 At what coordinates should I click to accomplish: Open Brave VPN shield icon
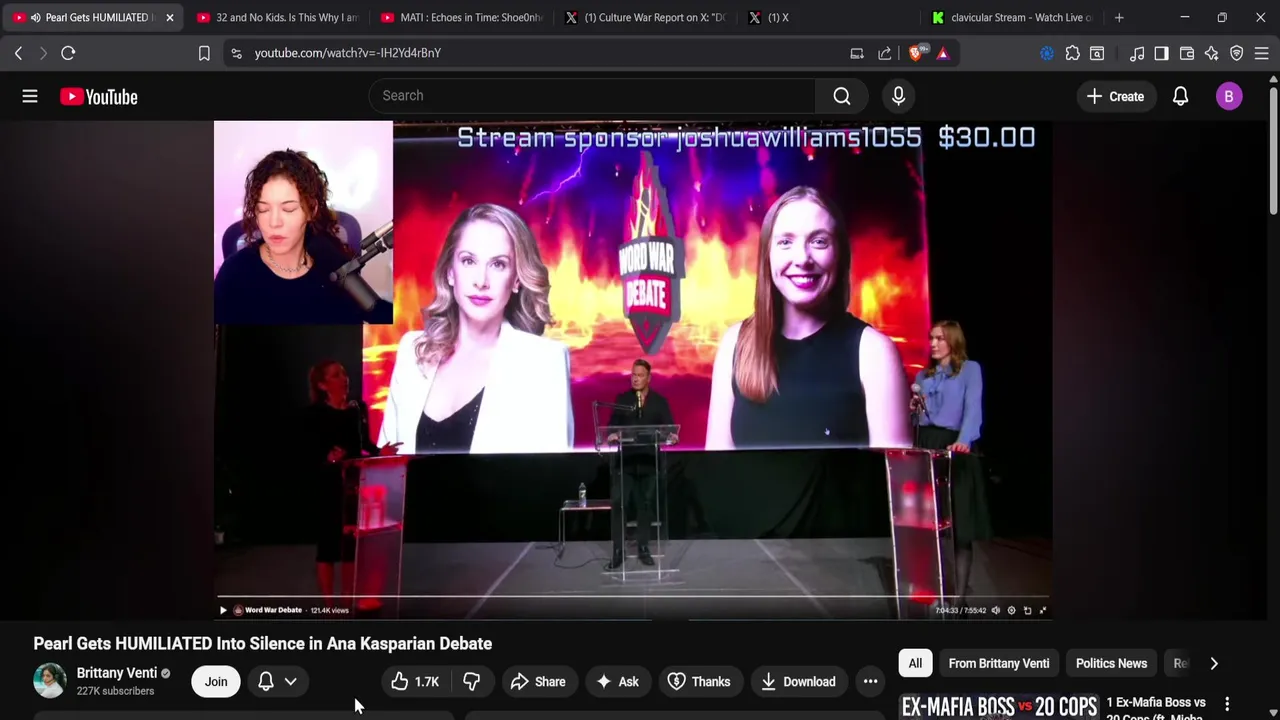[1237, 53]
